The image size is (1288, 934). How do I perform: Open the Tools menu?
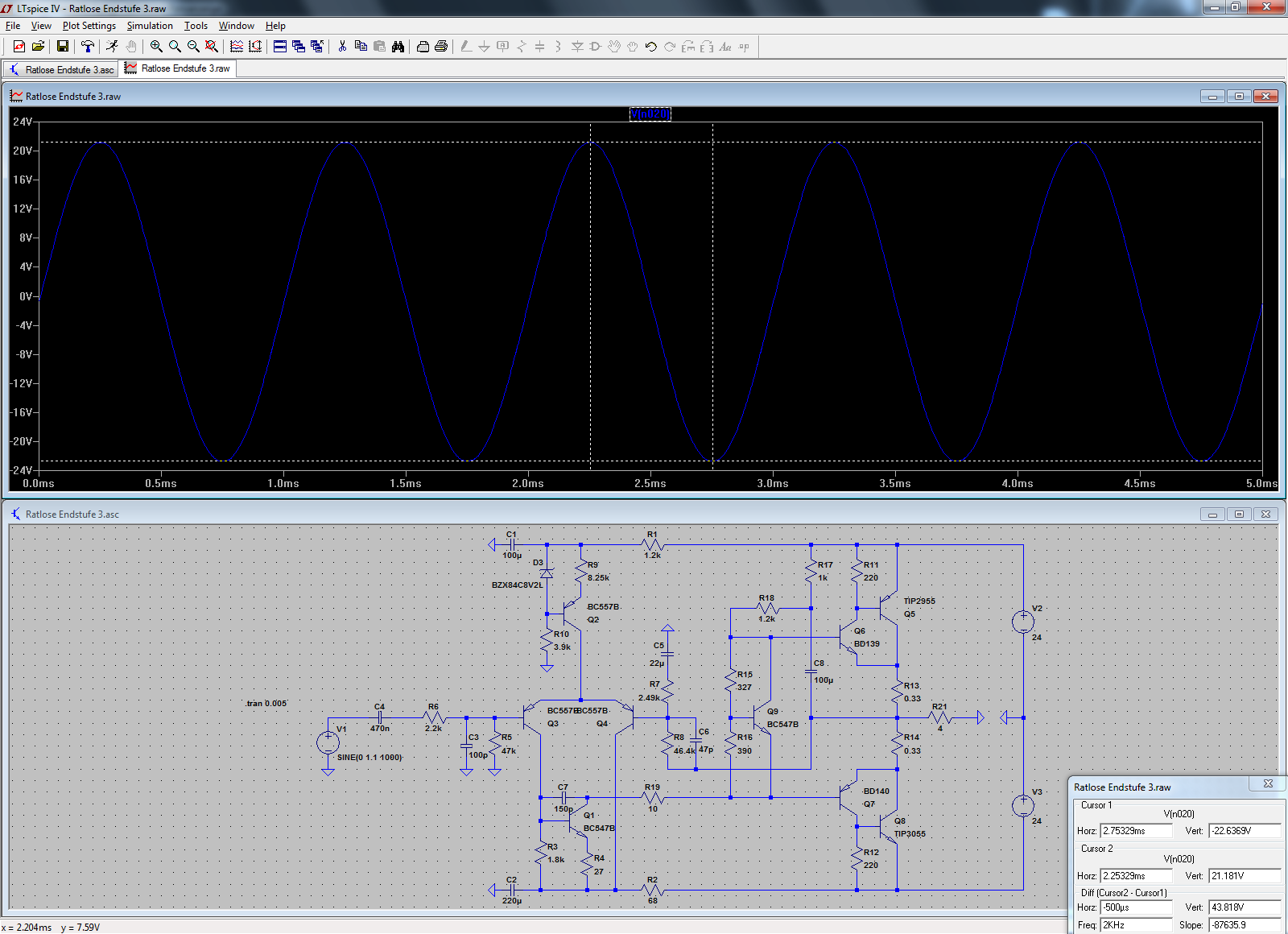tap(196, 26)
